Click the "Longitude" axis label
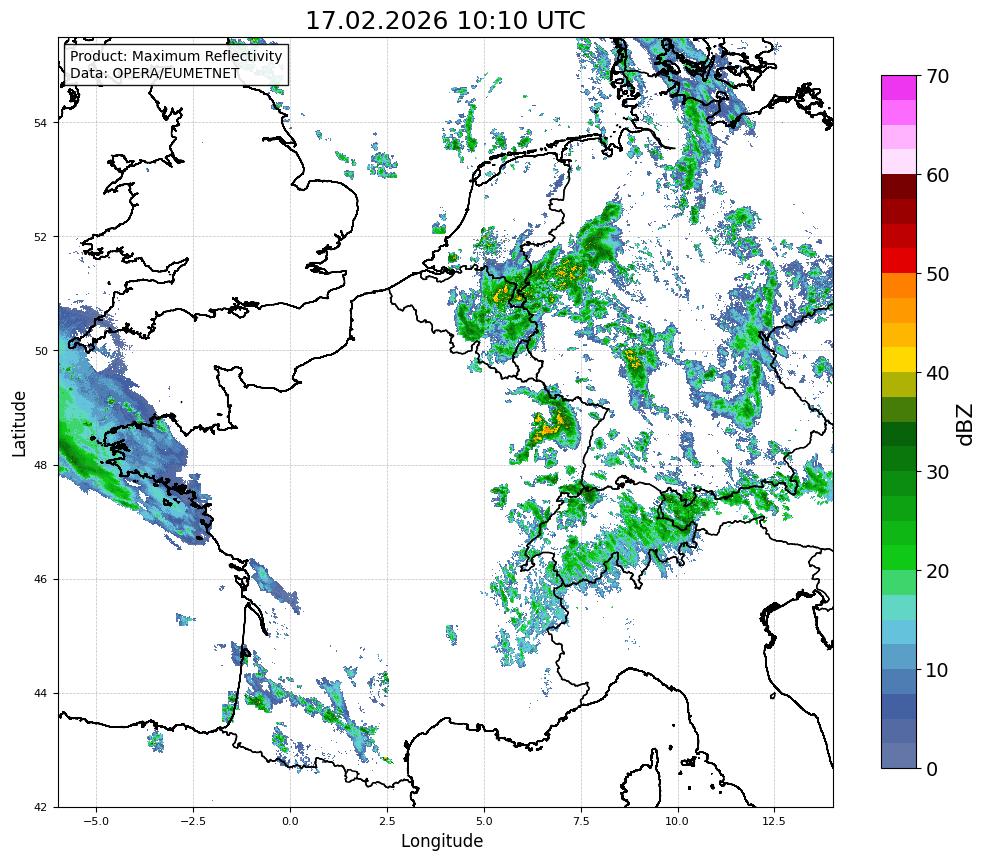Viewport: 985px width, 860px height. 442,841
